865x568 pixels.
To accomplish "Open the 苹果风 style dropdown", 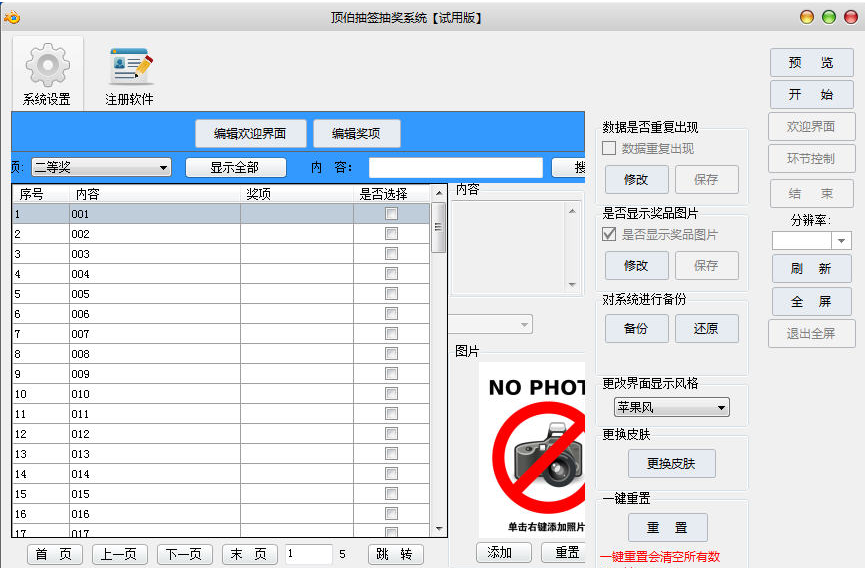I will tap(671, 408).
